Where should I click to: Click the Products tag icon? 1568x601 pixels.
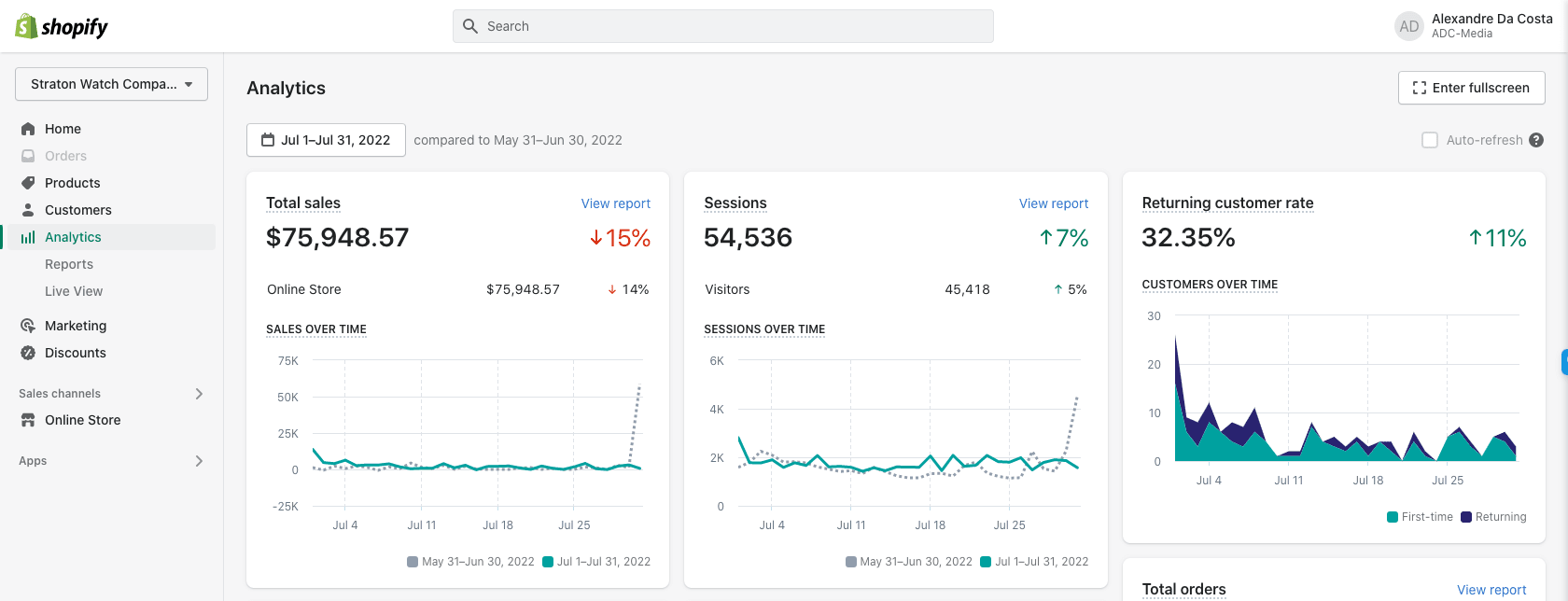[x=28, y=183]
